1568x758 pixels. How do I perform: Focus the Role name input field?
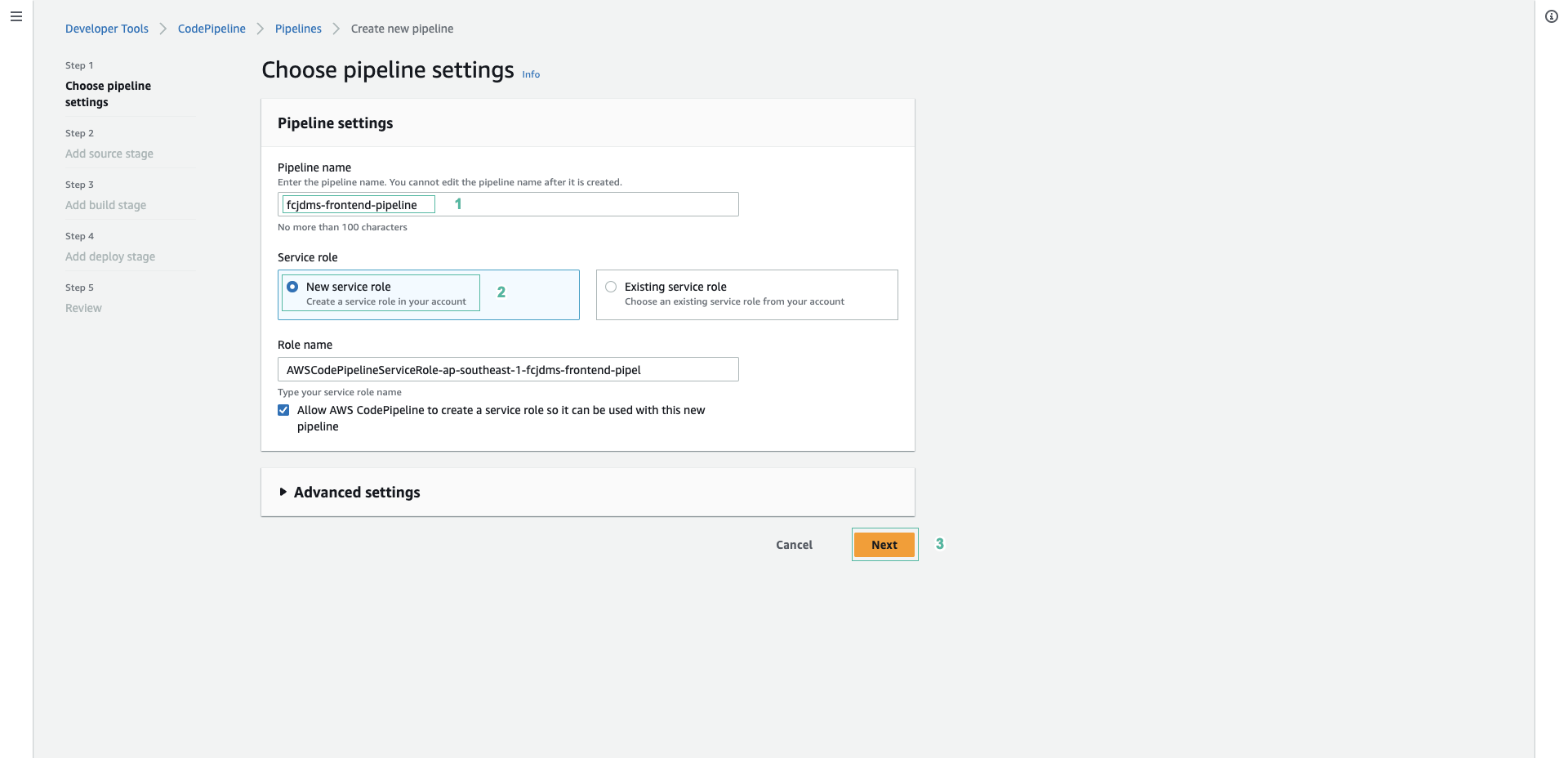coord(508,369)
